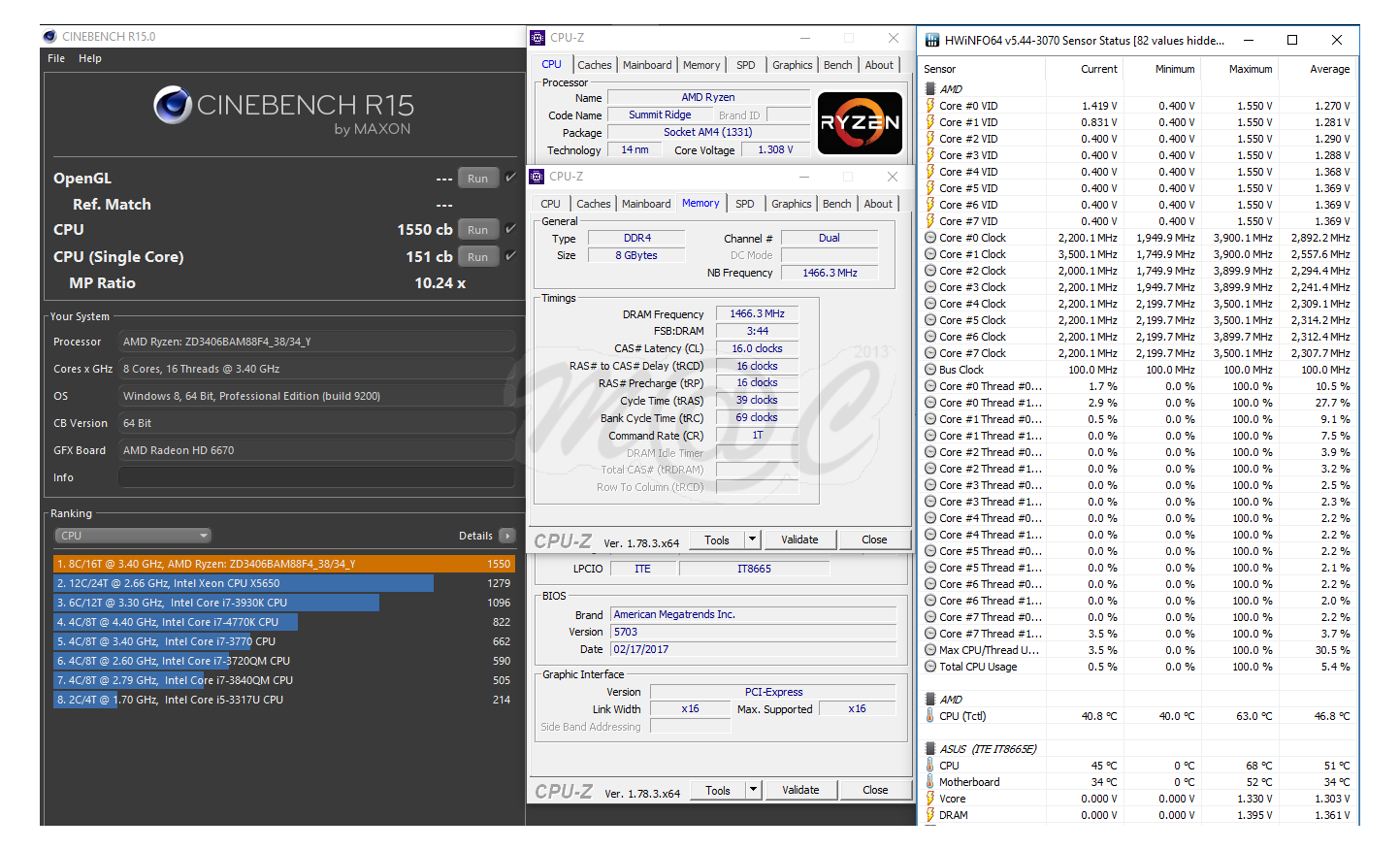
Task: Click the CAS# Latency value 16.0 clocks
Action: pyautogui.click(x=757, y=348)
